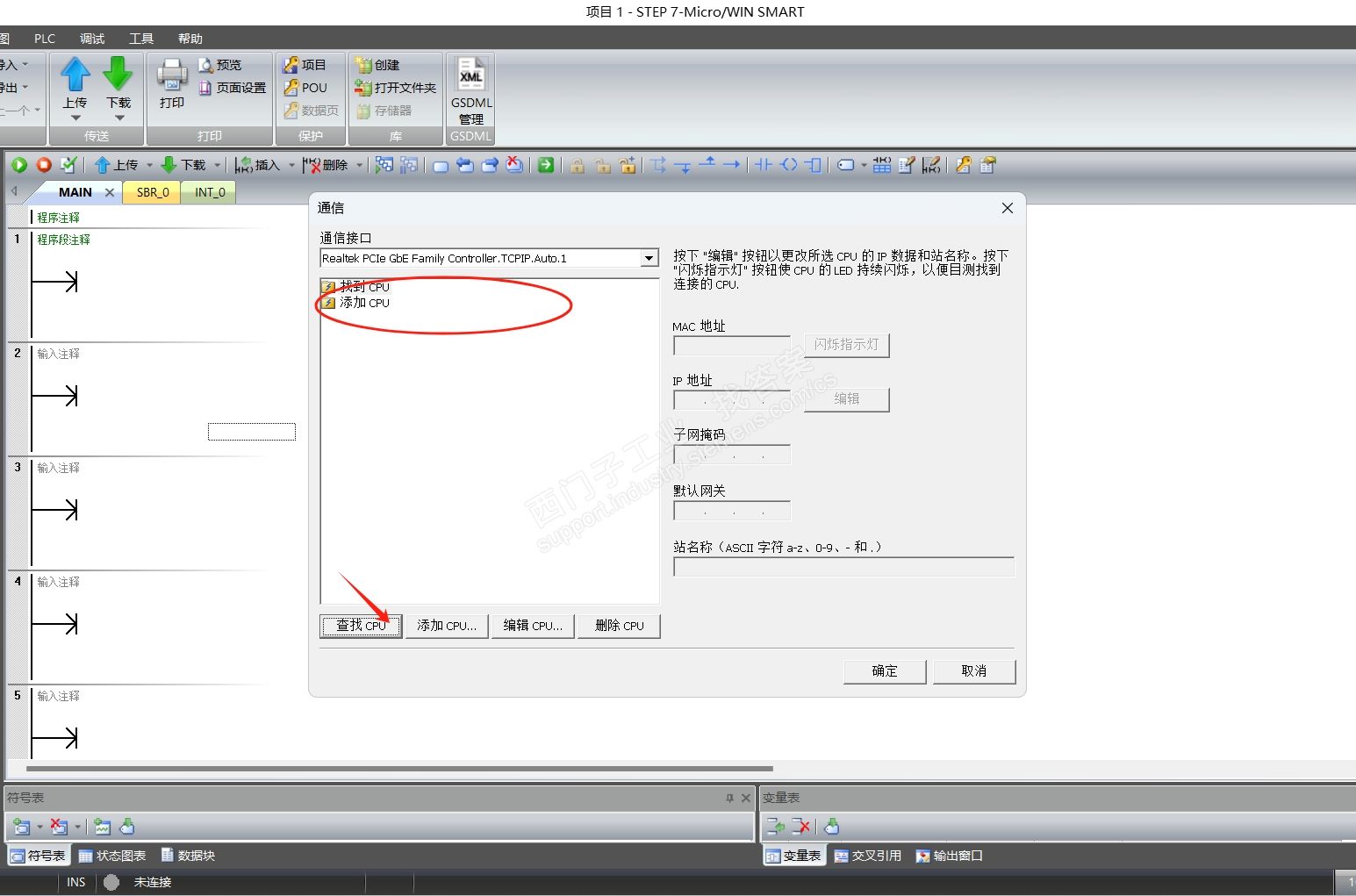
Task: Close the 通信 dialog
Action: click(x=1008, y=208)
